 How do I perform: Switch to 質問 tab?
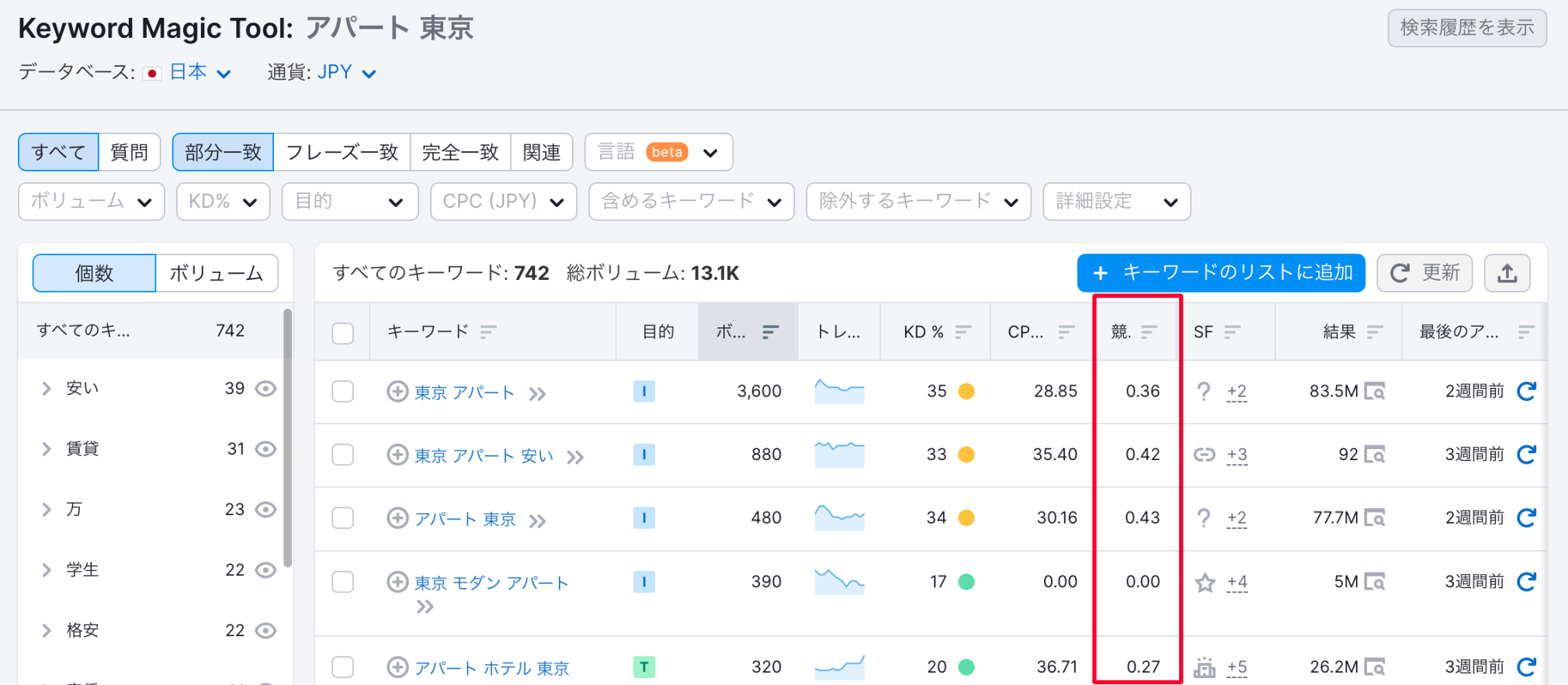point(129,152)
